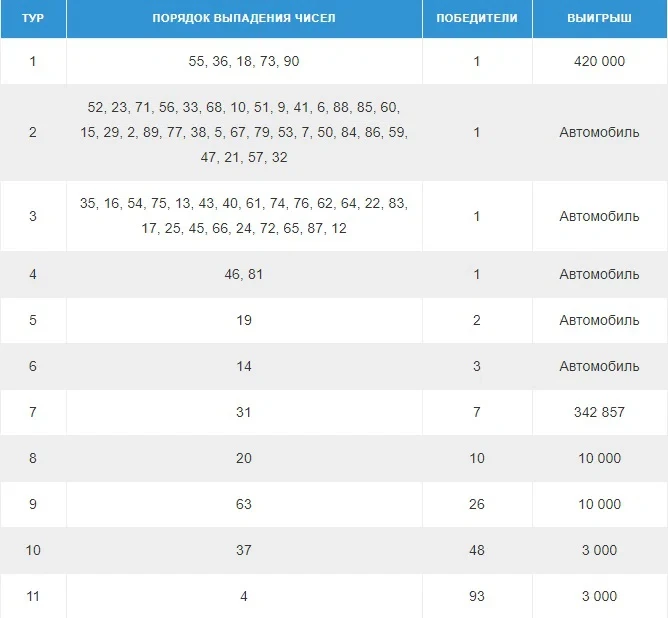The width and height of the screenshot is (668, 618).
Task: Click winners count 26 in round 9
Action: tap(477, 504)
